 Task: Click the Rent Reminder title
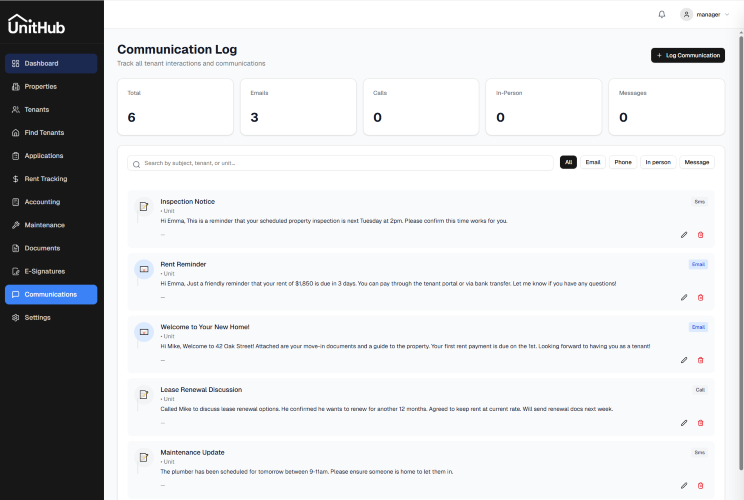(183, 264)
